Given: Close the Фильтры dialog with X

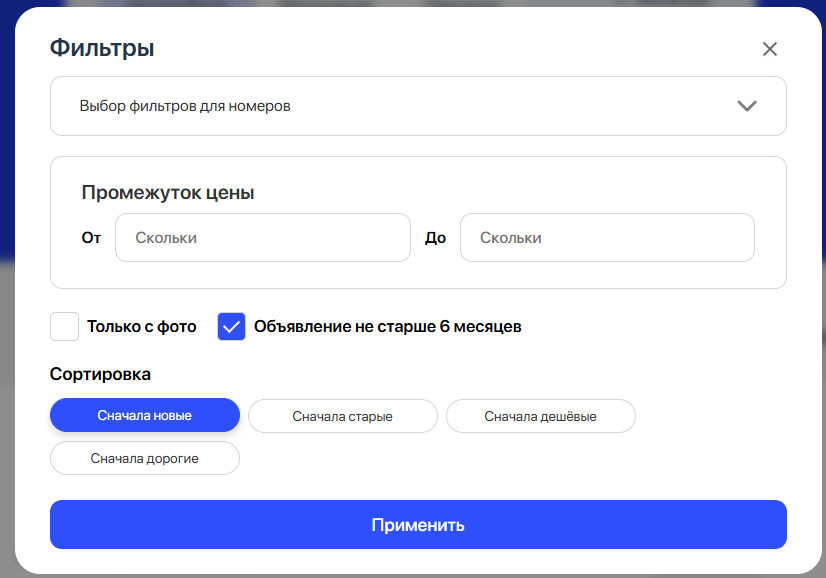Looking at the screenshot, I should pyautogui.click(x=770, y=49).
